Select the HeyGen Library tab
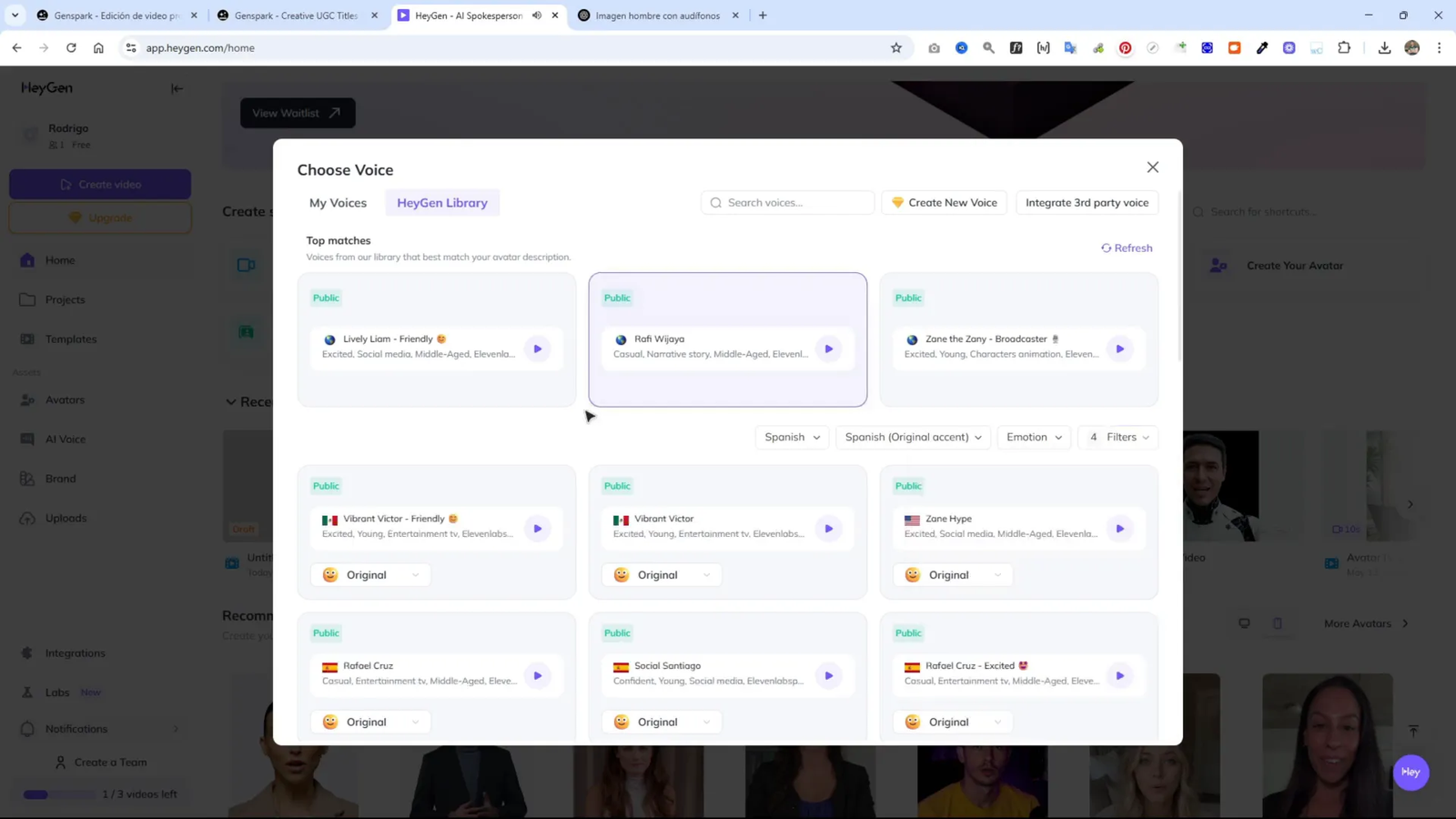Viewport: 1456px width, 819px height. click(x=442, y=203)
